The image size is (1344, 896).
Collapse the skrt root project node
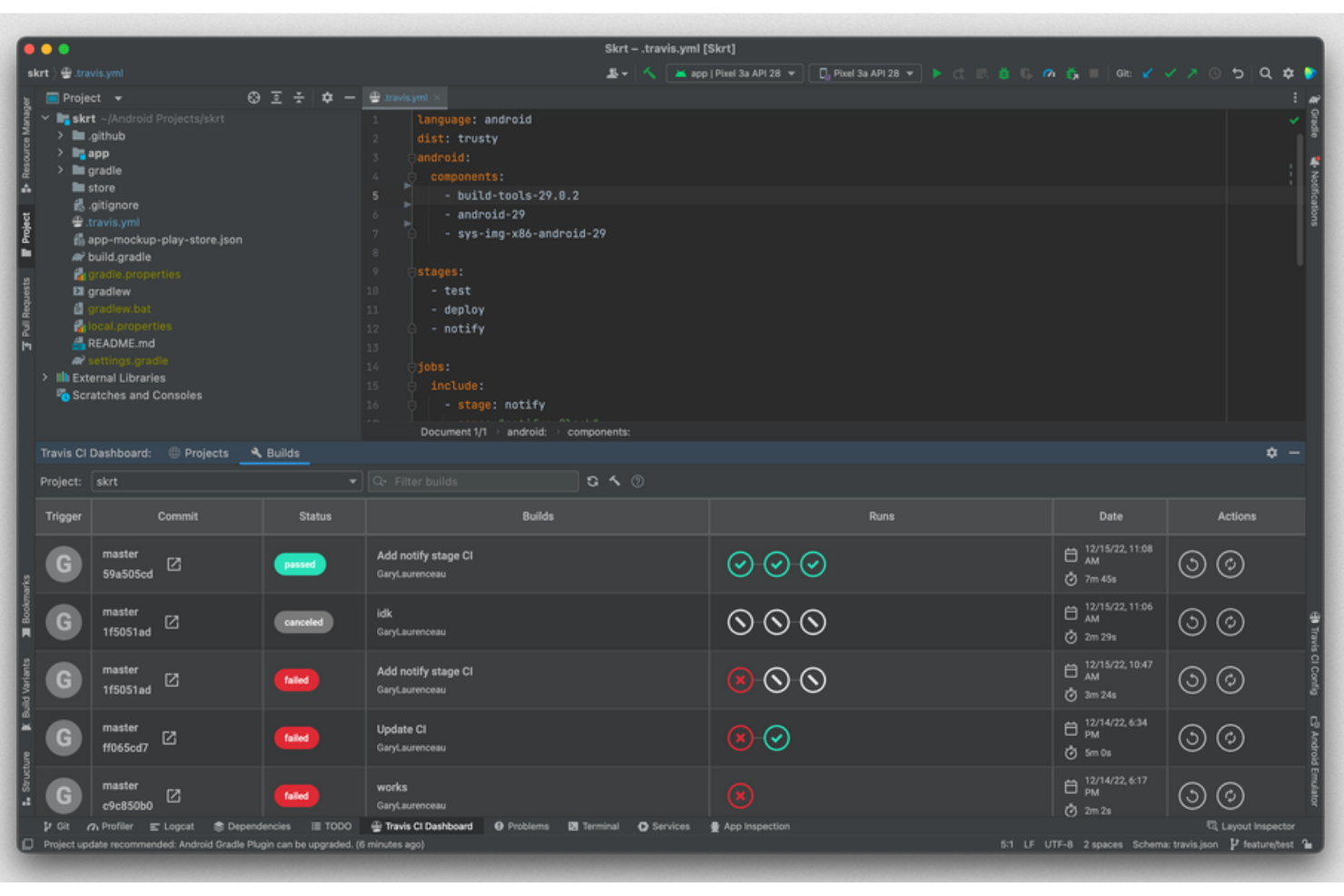coord(45,119)
